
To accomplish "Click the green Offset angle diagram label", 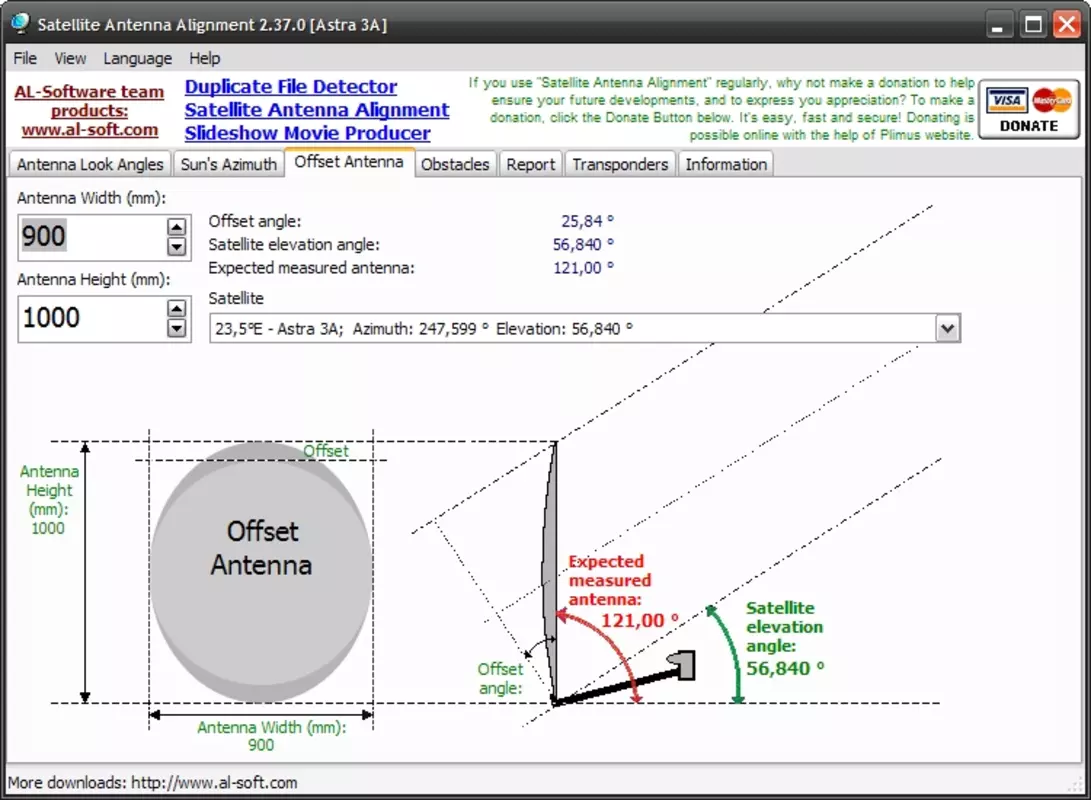I will [x=500, y=678].
